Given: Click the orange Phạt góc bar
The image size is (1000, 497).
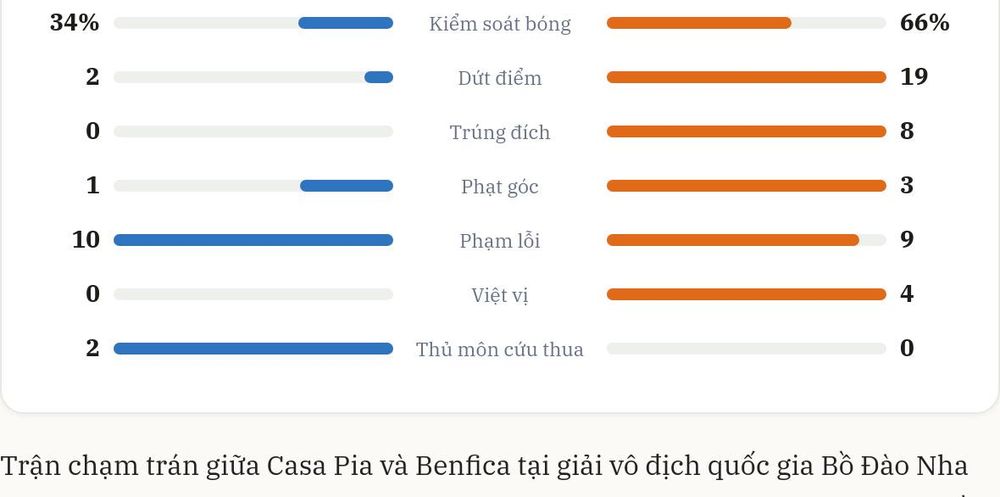Looking at the screenshot, I should pos(746,186).
